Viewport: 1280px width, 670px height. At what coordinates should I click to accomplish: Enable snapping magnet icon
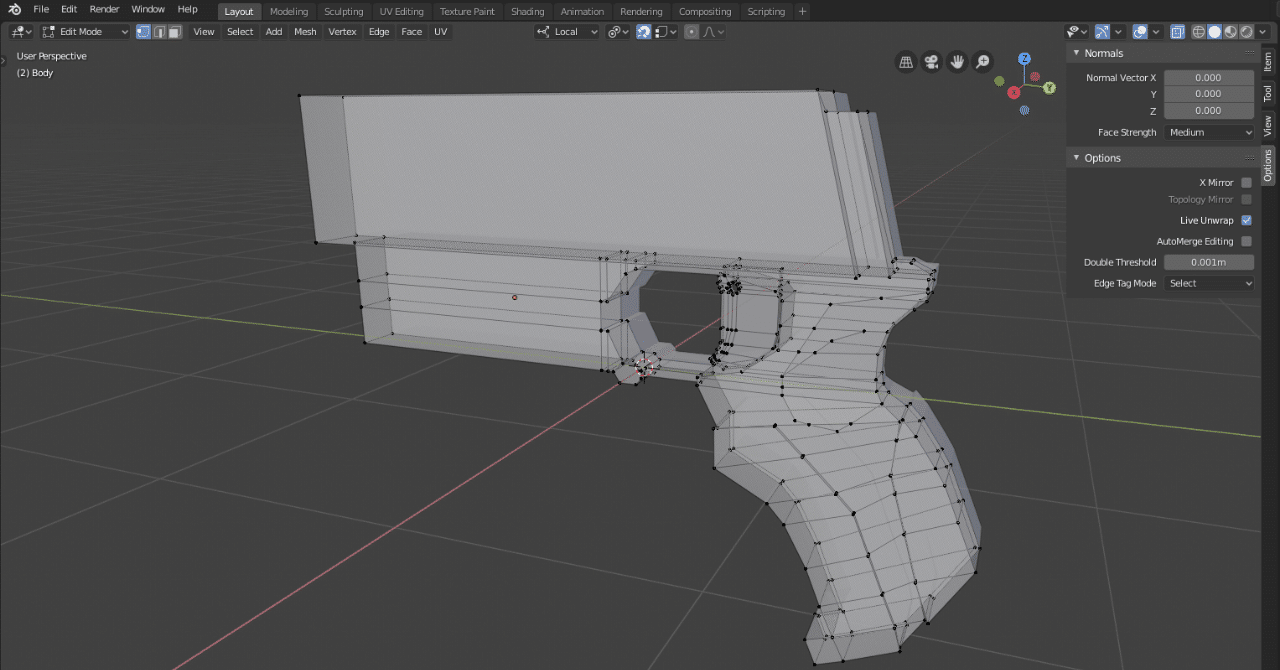(644, 32)
